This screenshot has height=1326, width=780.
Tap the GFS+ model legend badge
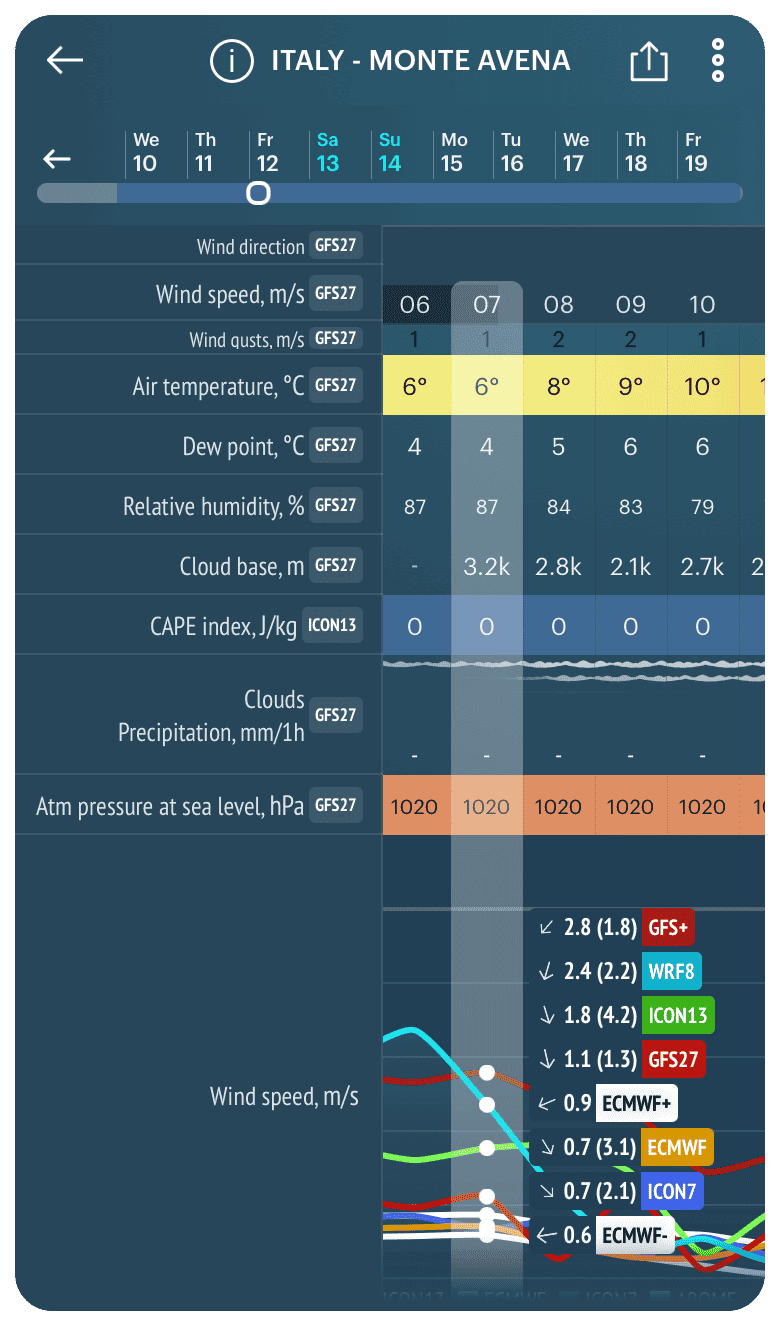pos(668,927)
